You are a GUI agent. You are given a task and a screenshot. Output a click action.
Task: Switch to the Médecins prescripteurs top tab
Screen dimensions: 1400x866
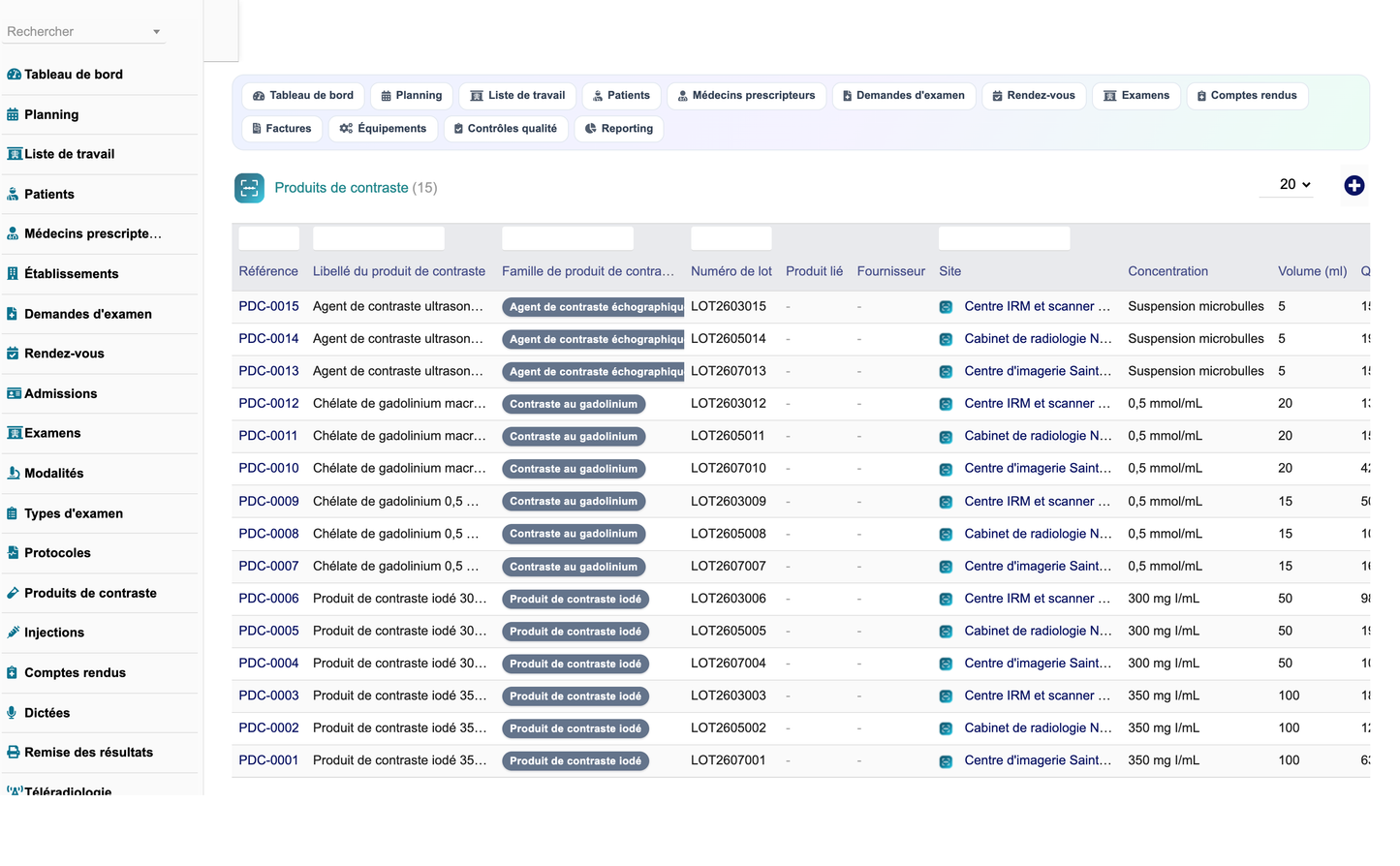746,96
